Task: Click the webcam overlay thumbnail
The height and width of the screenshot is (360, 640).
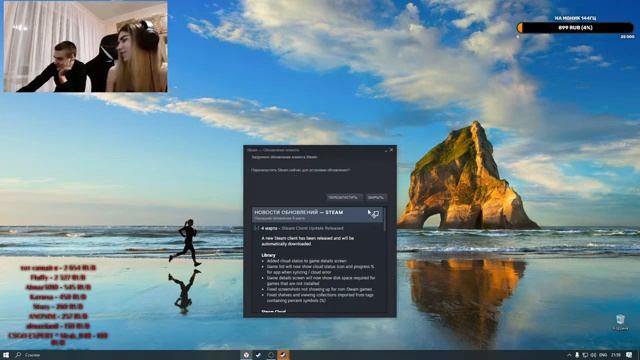Action: click(x=85, y=46)
